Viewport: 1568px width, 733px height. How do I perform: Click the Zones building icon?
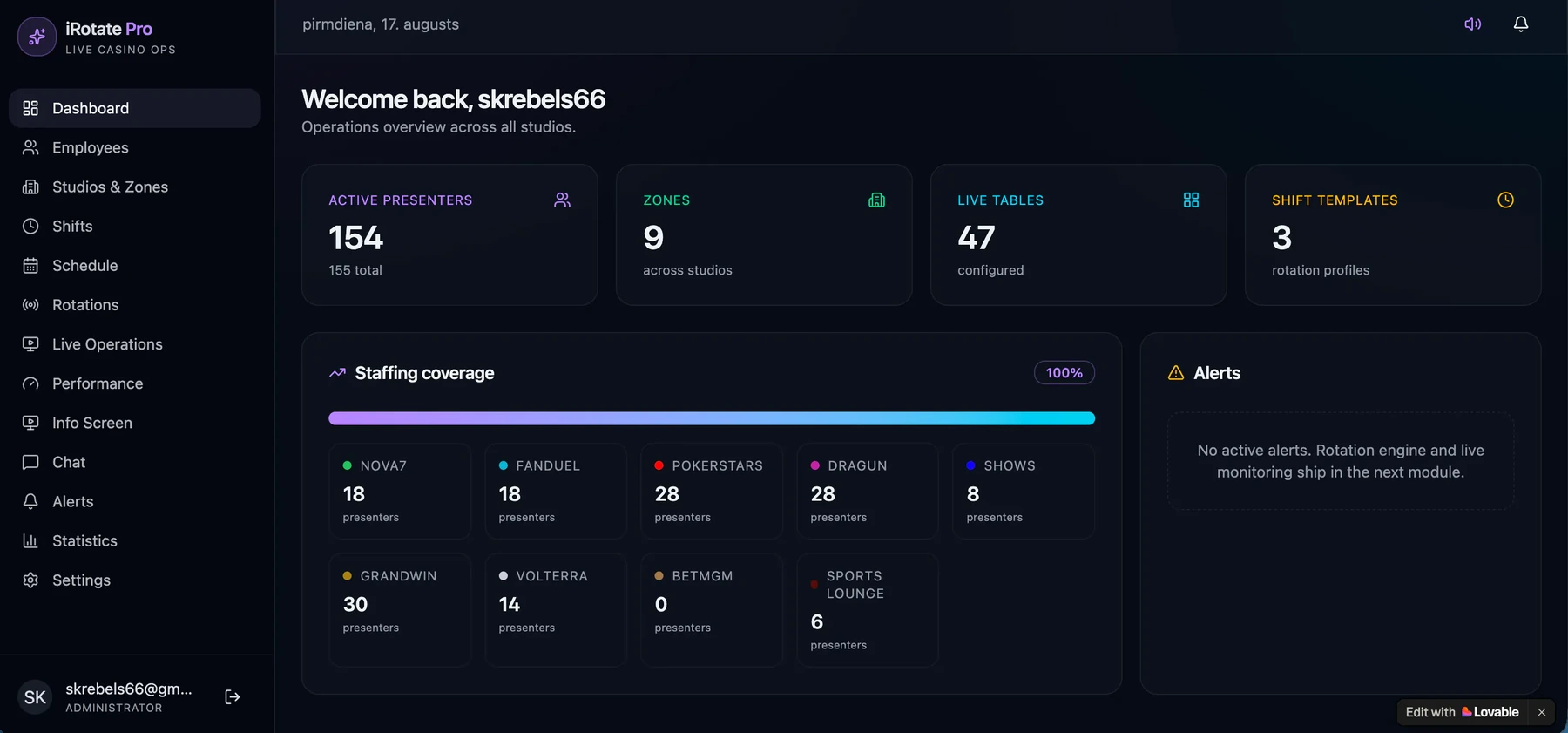coord(876,200)
